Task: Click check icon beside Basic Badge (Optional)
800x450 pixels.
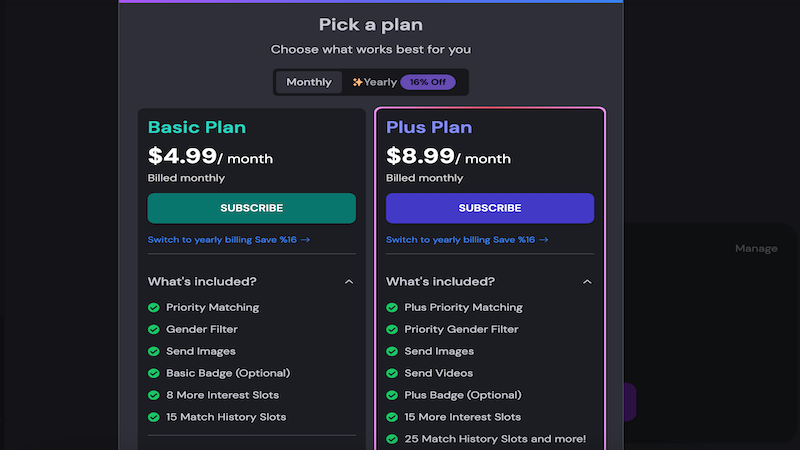Action: coord(154,374)
